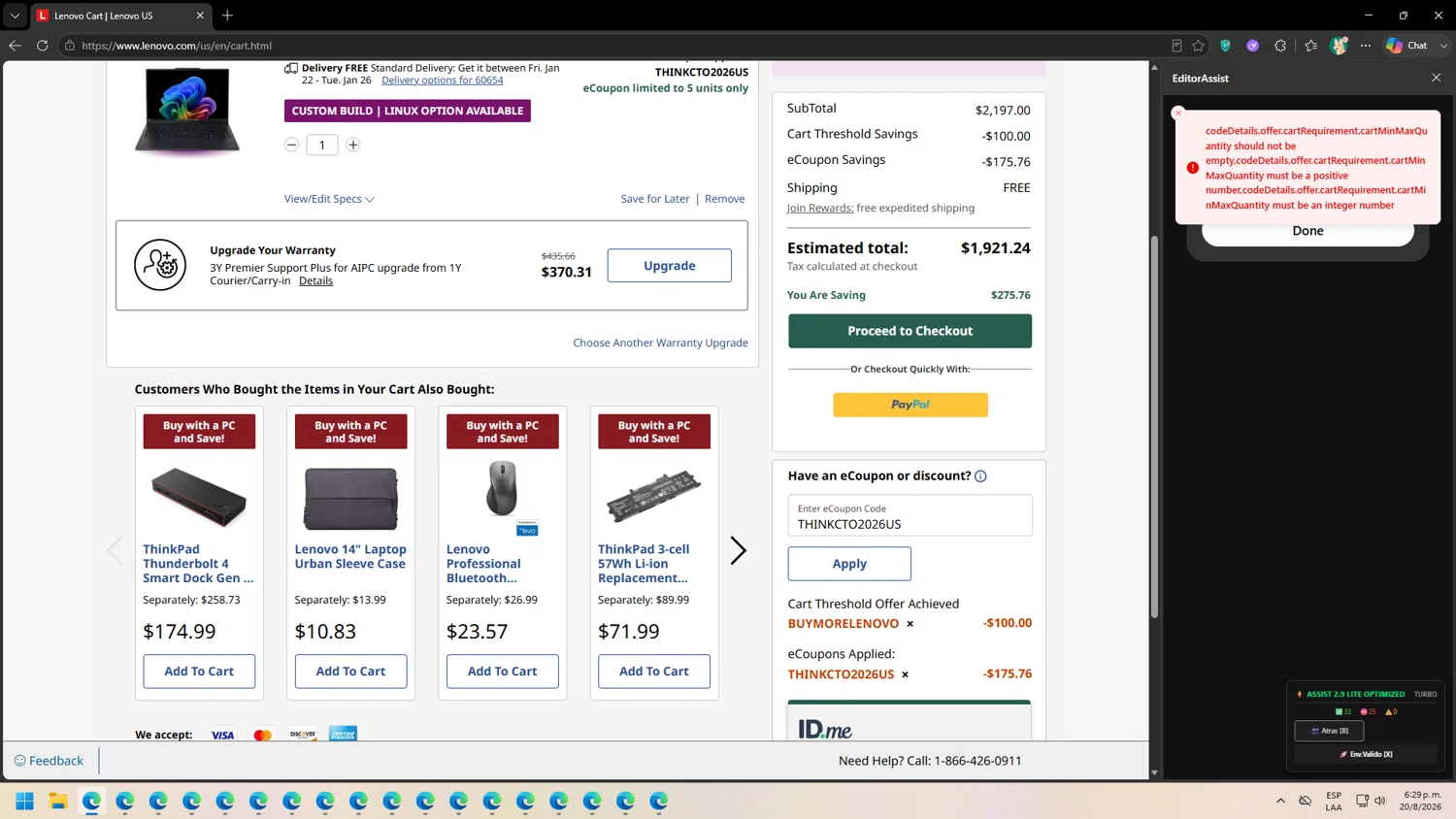The height and width of the screenshot is (819, 1456).
Task: Open the Lenovo Urban Sleeve Case image
Action: point(350,498)
